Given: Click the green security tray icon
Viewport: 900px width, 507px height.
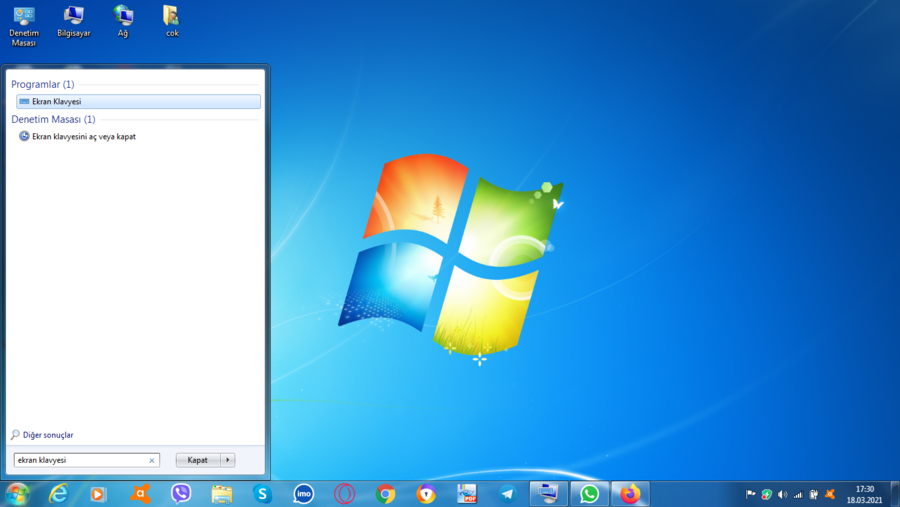Looking at the screenshot, I should point(766,494).
